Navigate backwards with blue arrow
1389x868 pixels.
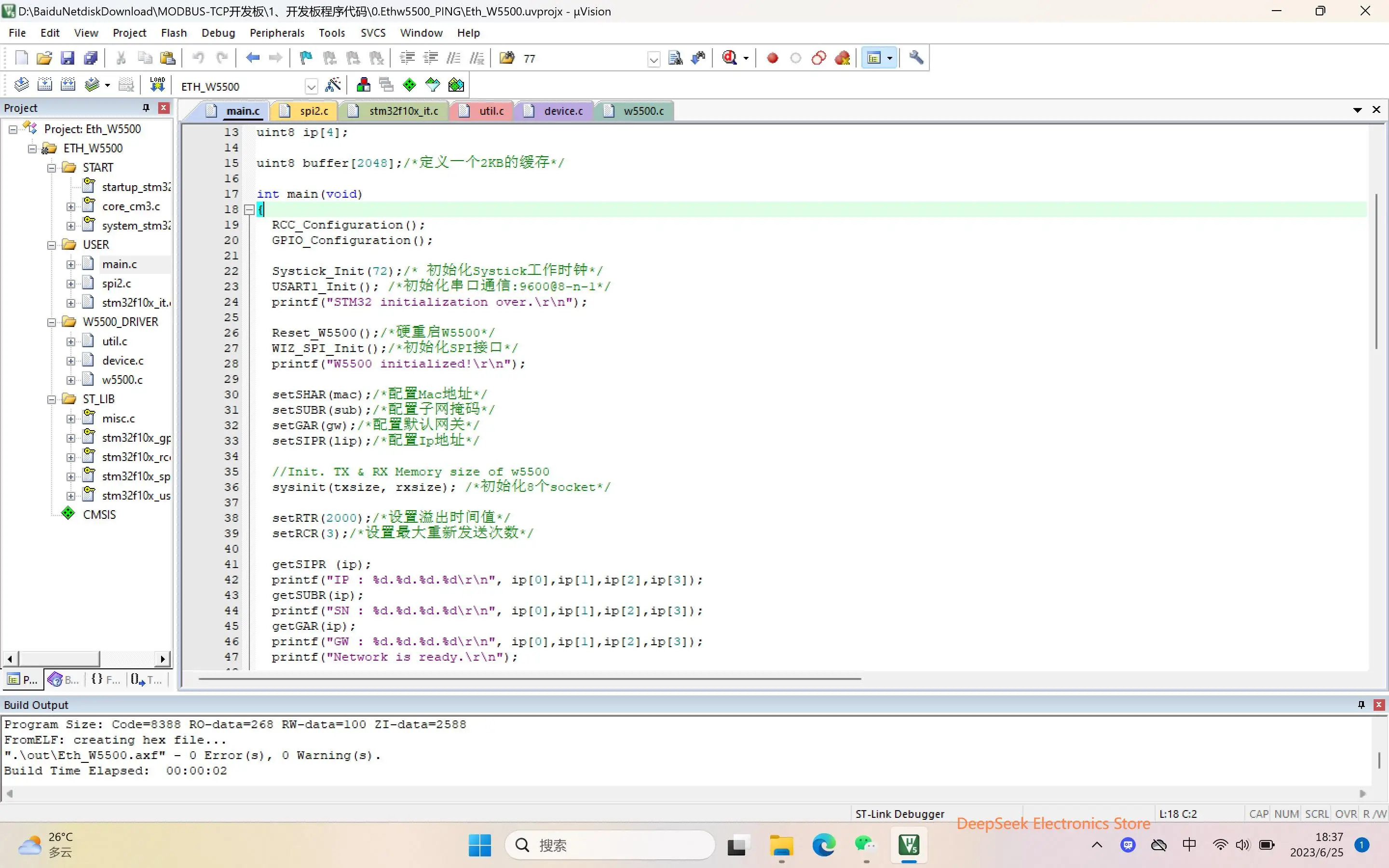click(x=253, y=58)
